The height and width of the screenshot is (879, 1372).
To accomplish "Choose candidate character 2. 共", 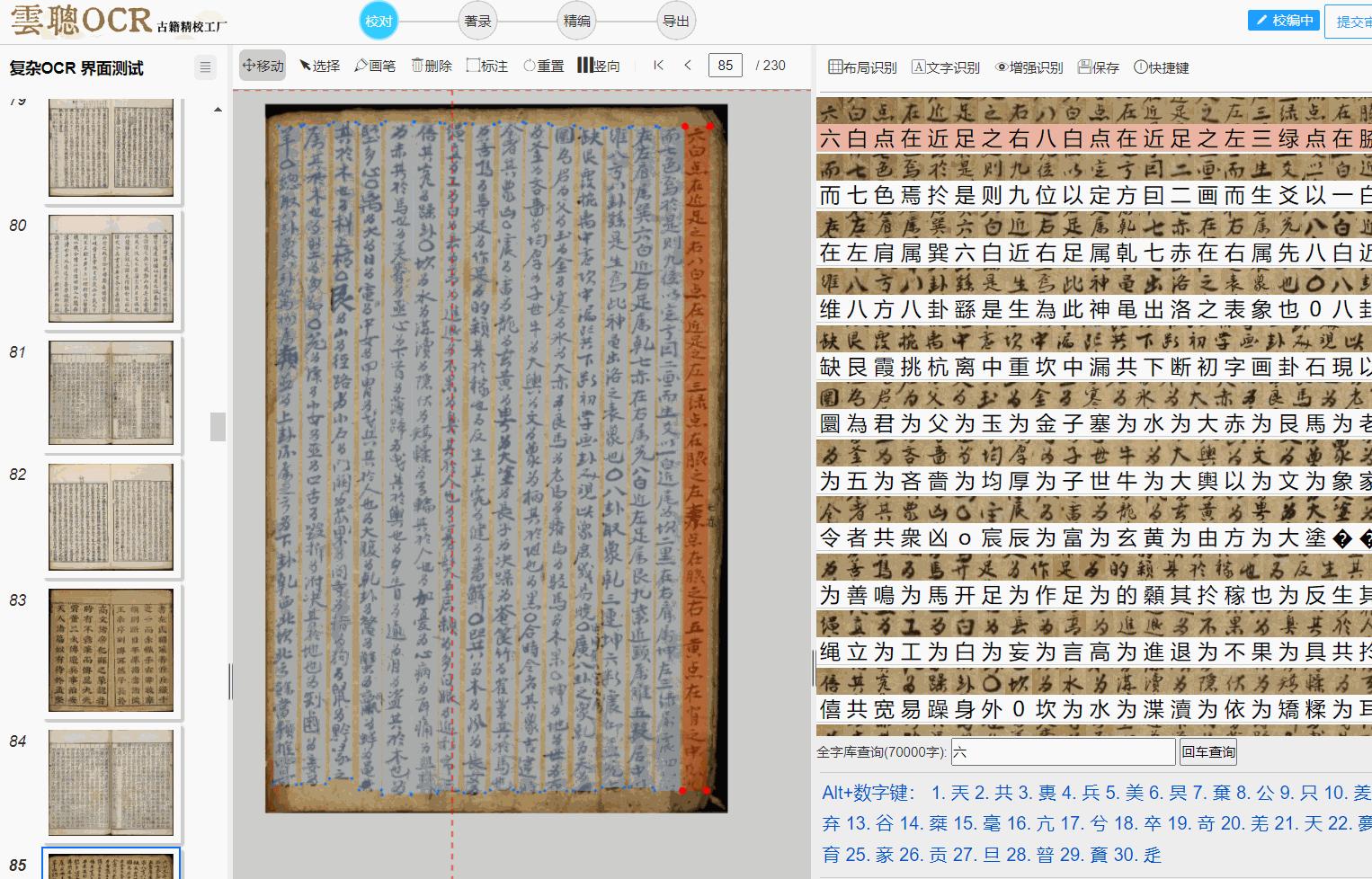I will (993, 793).
